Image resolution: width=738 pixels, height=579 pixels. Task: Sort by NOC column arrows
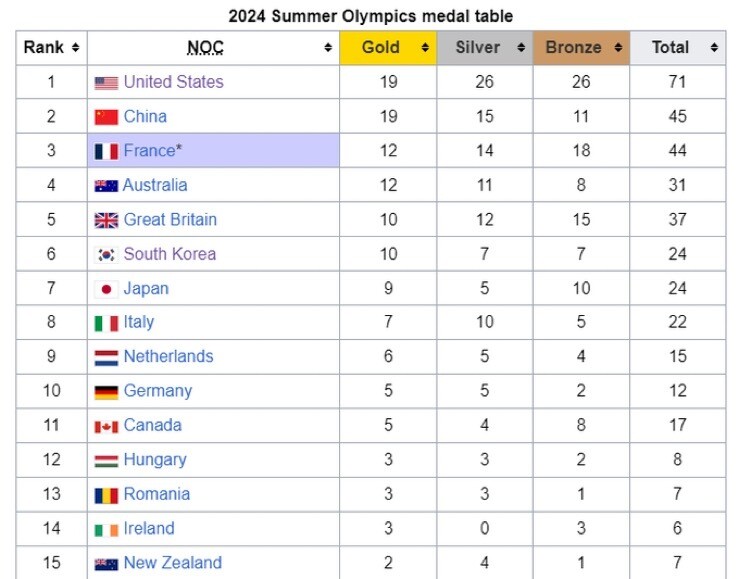[x=328, y=48]
